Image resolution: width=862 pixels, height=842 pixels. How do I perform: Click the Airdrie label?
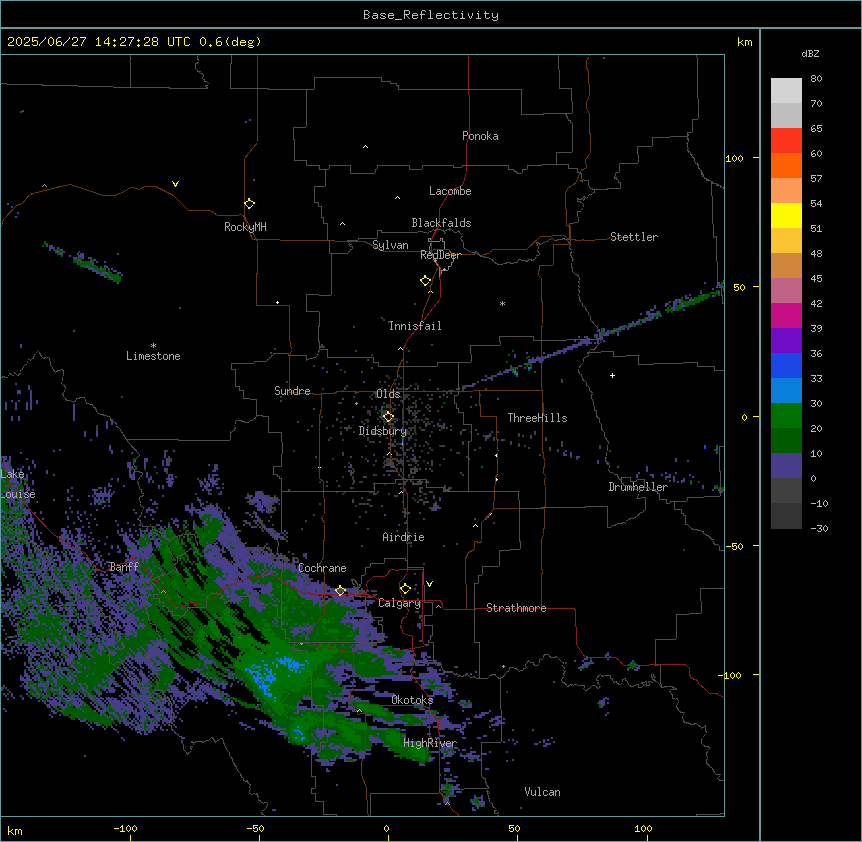(403, 537)
